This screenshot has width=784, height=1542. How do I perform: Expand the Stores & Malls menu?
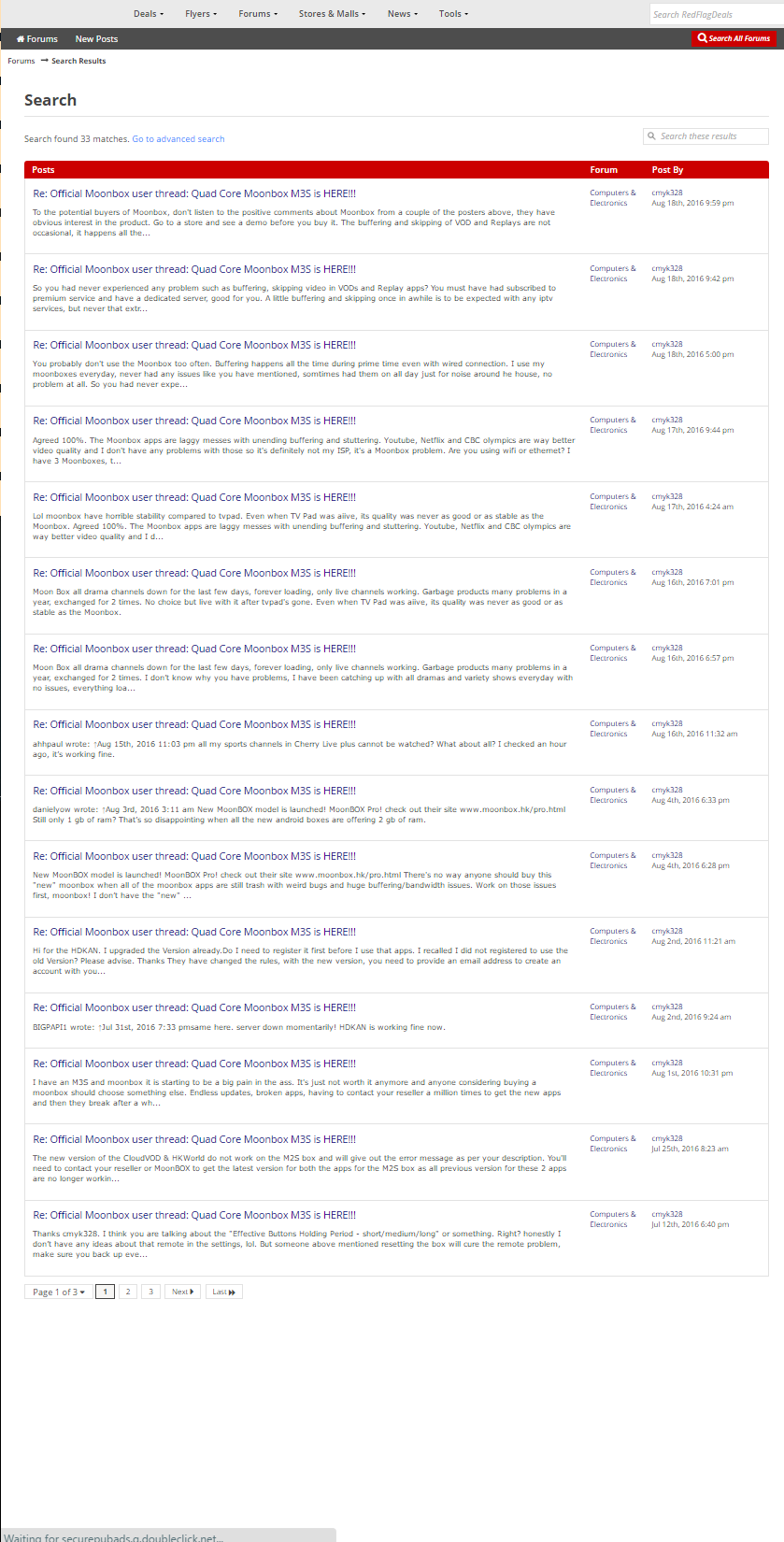[332, 14]
